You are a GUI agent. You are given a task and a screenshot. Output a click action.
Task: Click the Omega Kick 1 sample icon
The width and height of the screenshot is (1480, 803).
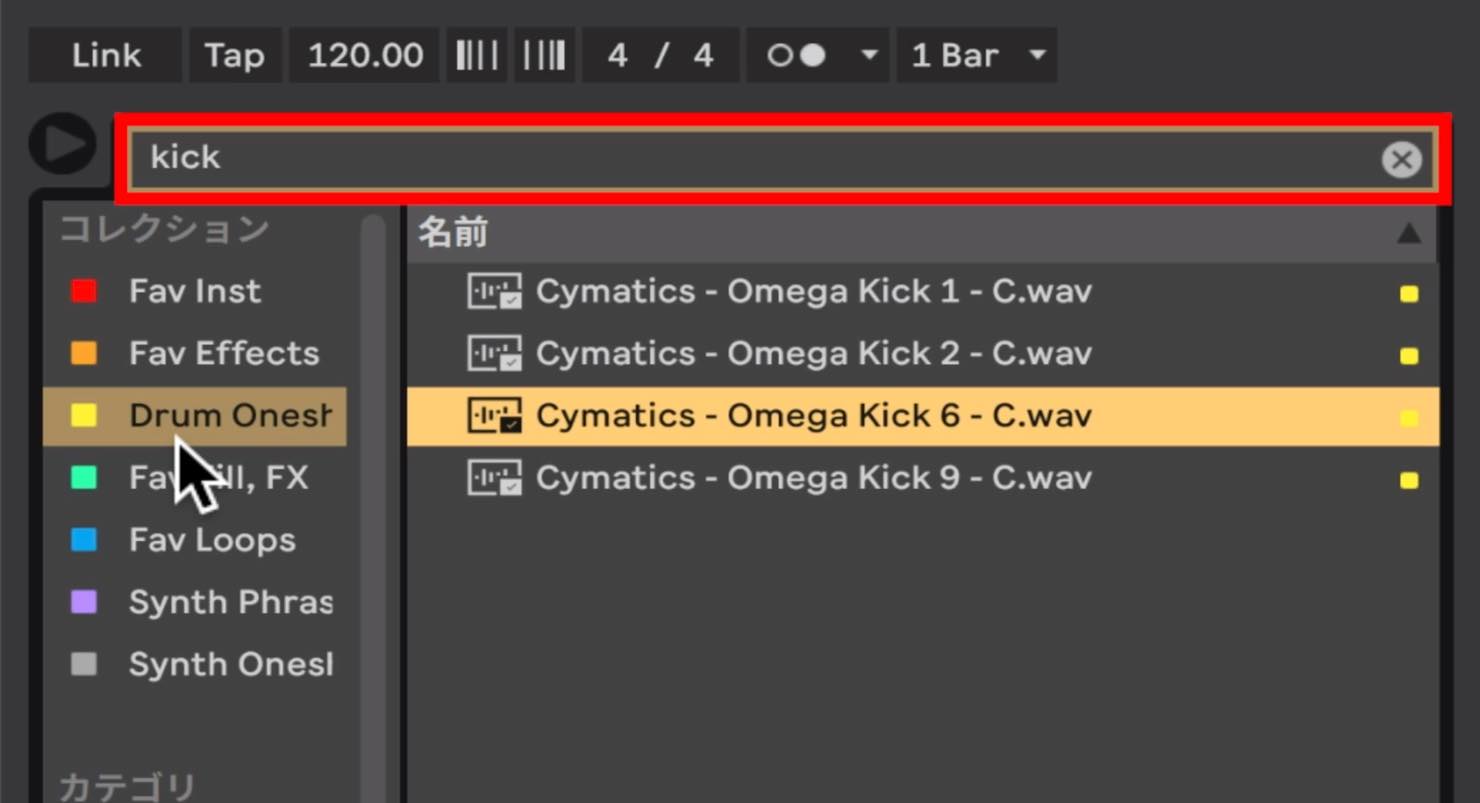point(495,292)
